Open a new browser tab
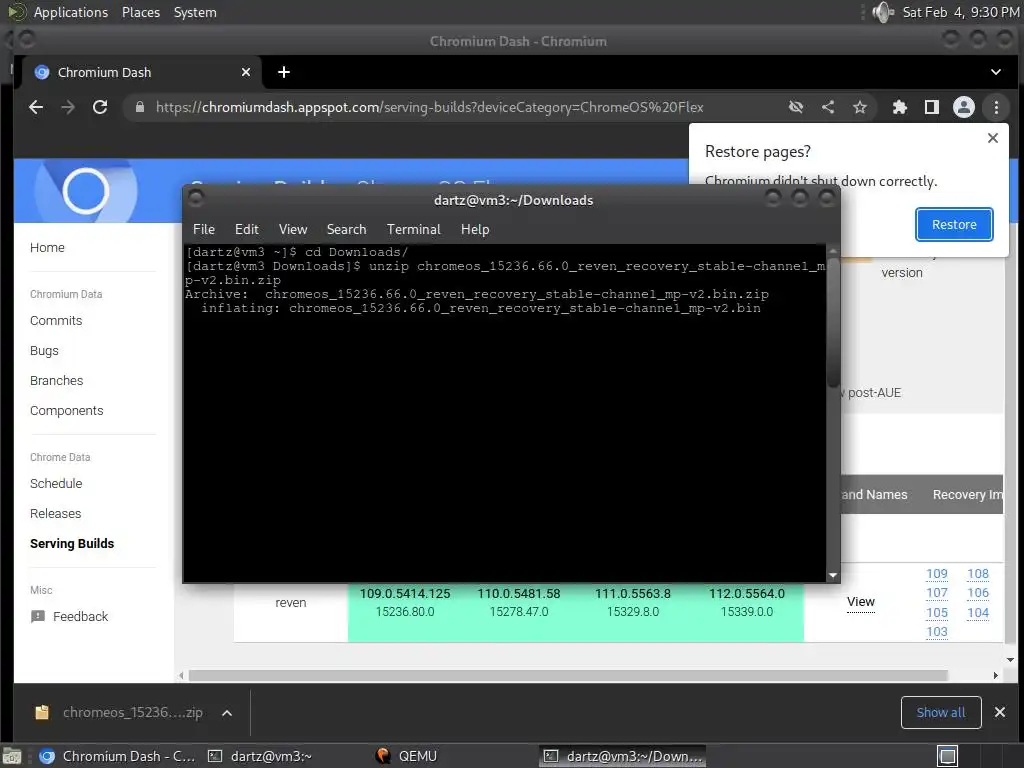 283,72
